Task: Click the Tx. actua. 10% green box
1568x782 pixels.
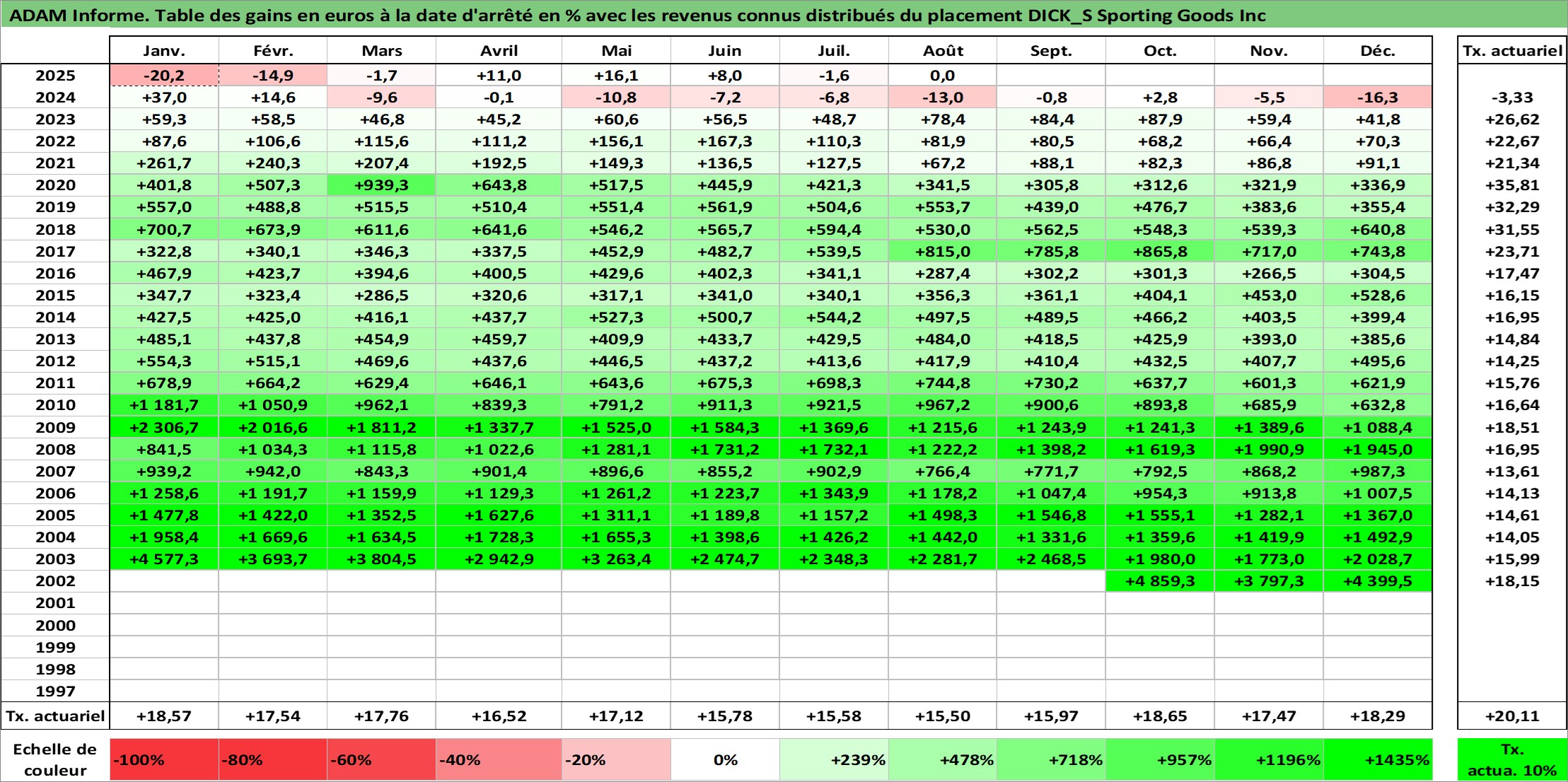Action: click(1512, 760)
